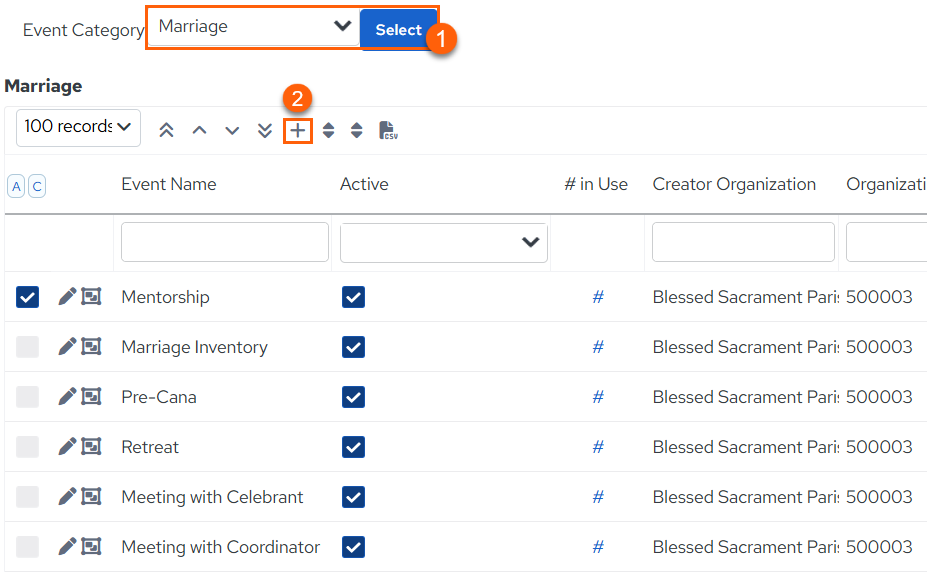Open the Event Category dropdown showing Marriage
The image size is (927, 572).
(253, 27)
